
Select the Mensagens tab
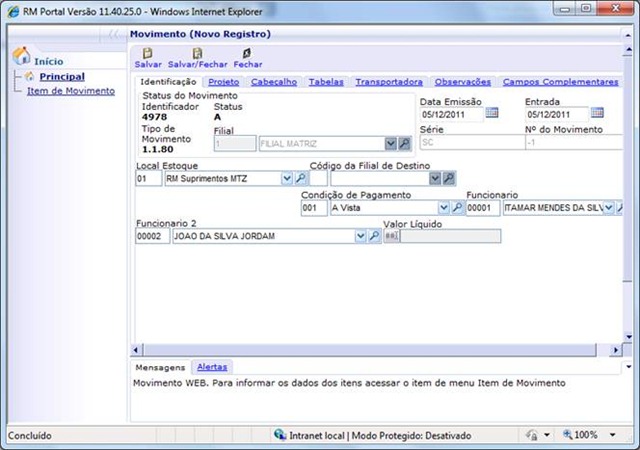pos(160,367)
